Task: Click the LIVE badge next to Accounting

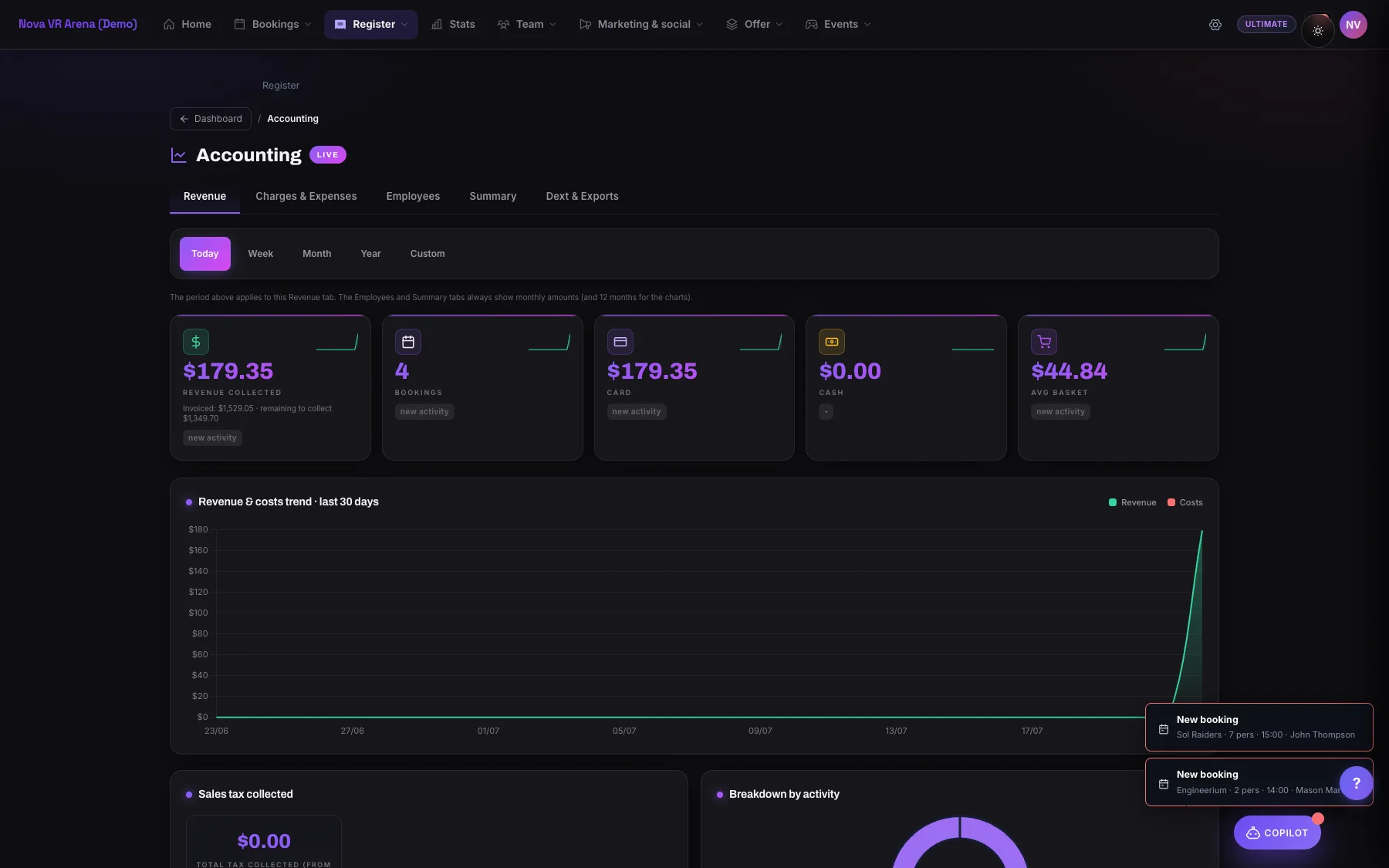Action: (328, 155)
